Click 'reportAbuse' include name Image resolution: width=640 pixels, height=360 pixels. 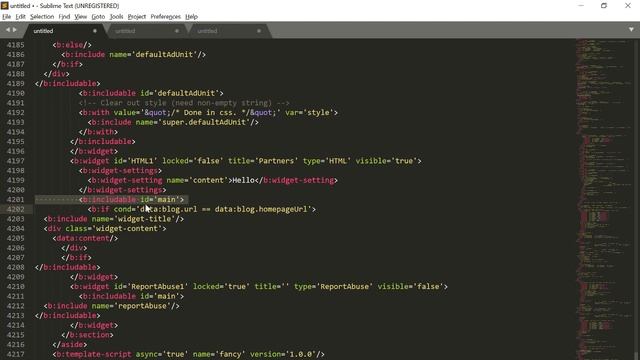click(142, 306)
